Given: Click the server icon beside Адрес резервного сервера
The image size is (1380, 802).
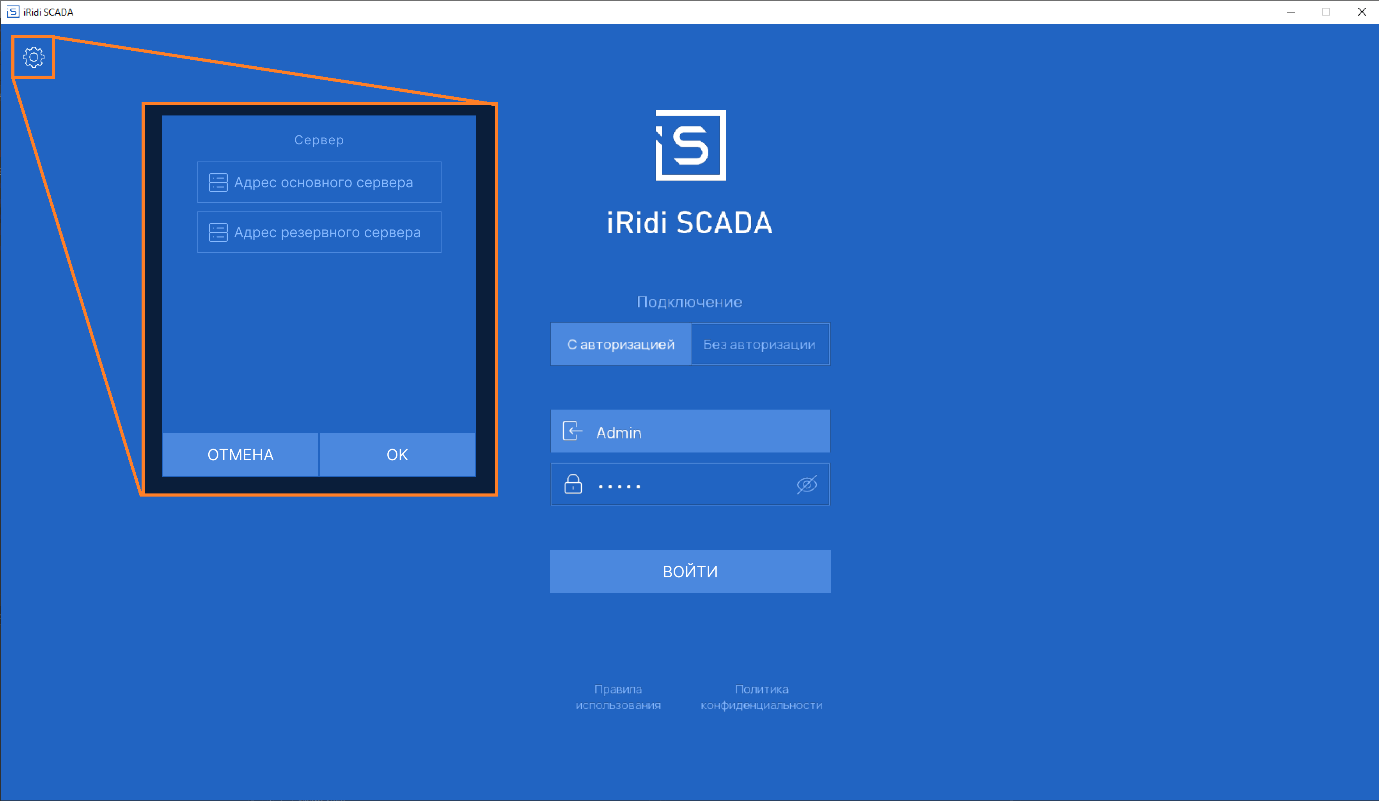Looking at the screenshot, I should pyautogui.click(x=218, y=233).
